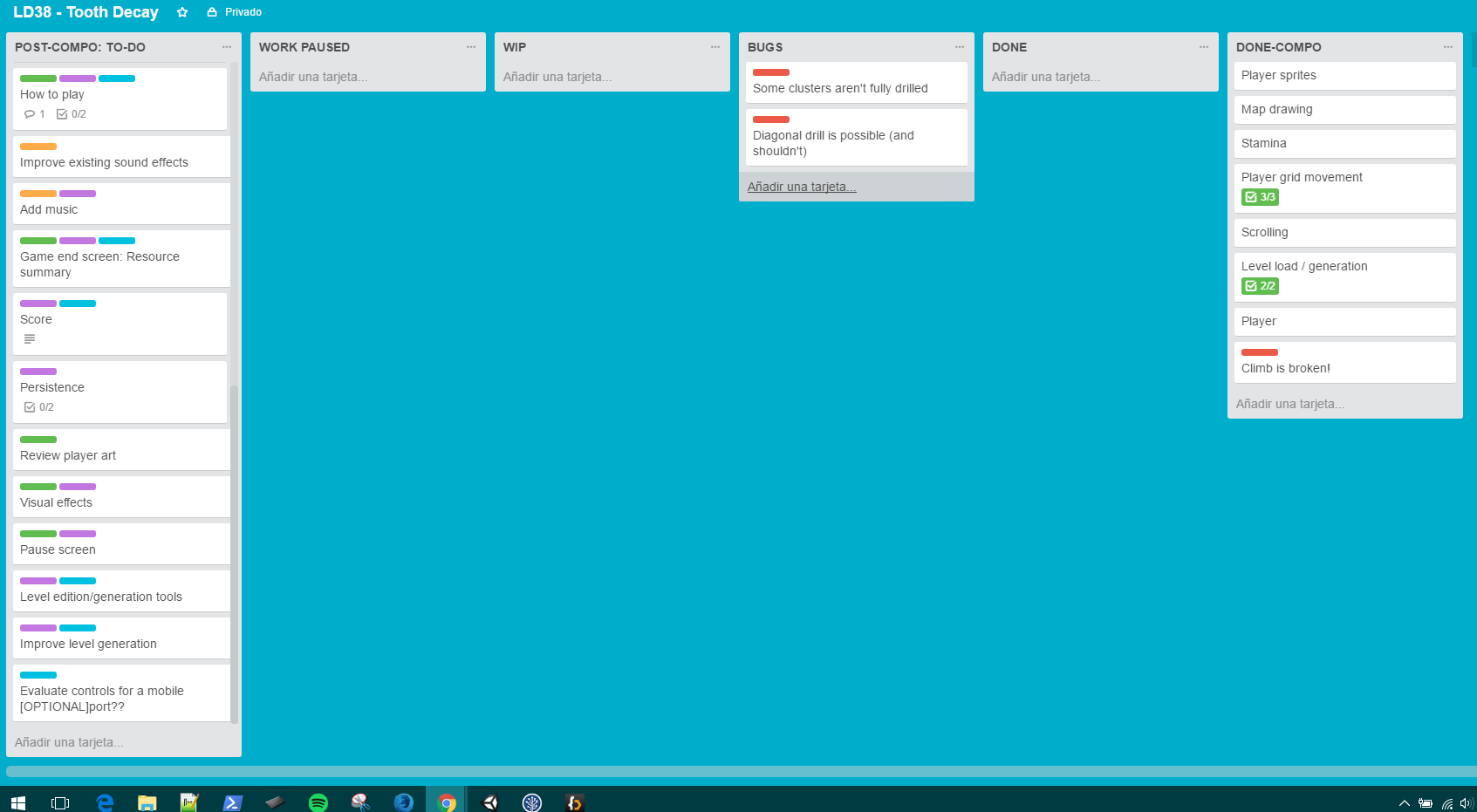Click the green 2/2 checklist badge
The height and width of the screenshot is (812, 1477).
(1260, 286)
